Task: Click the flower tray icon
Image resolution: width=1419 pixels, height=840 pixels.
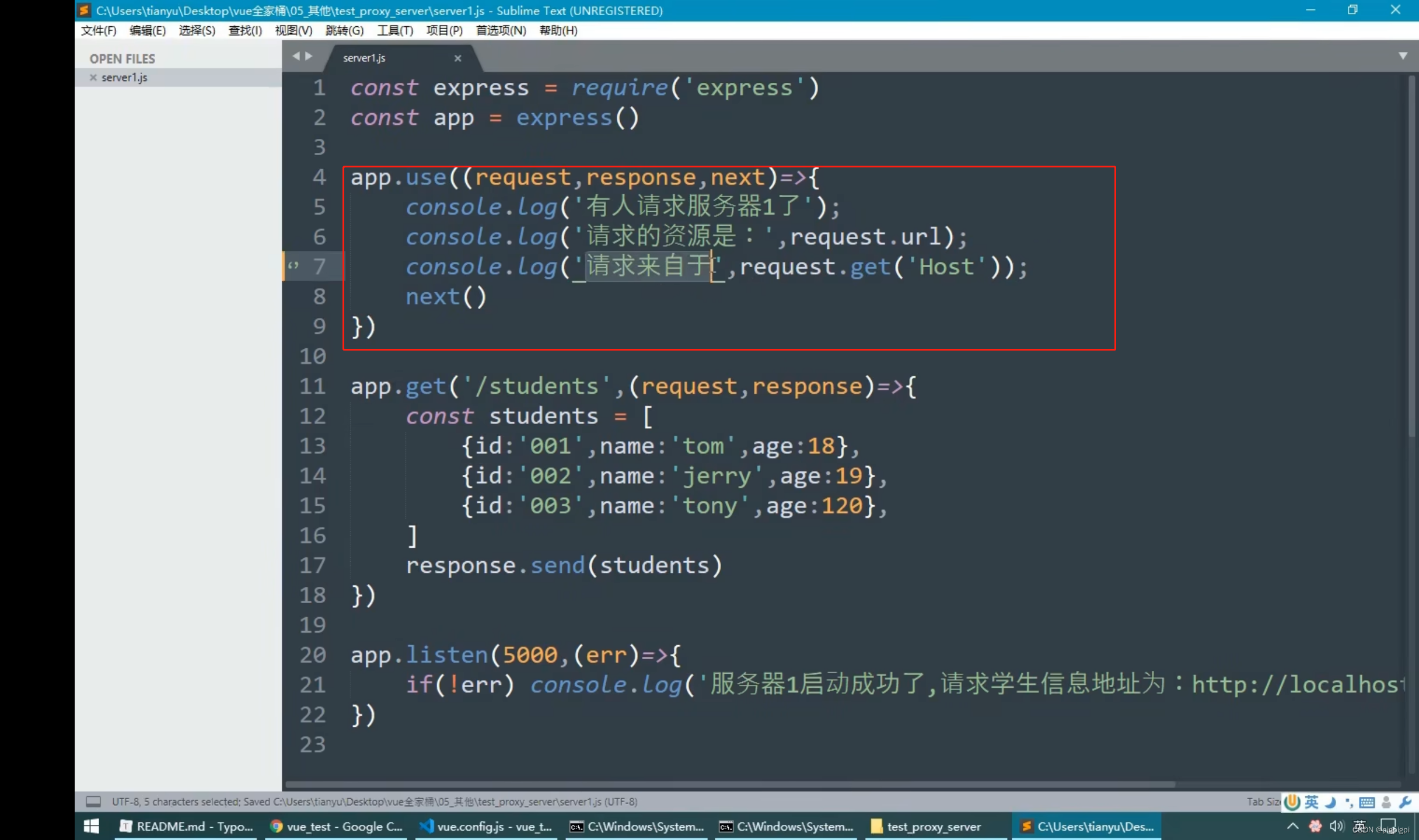Action: (x=1315, y=826)
